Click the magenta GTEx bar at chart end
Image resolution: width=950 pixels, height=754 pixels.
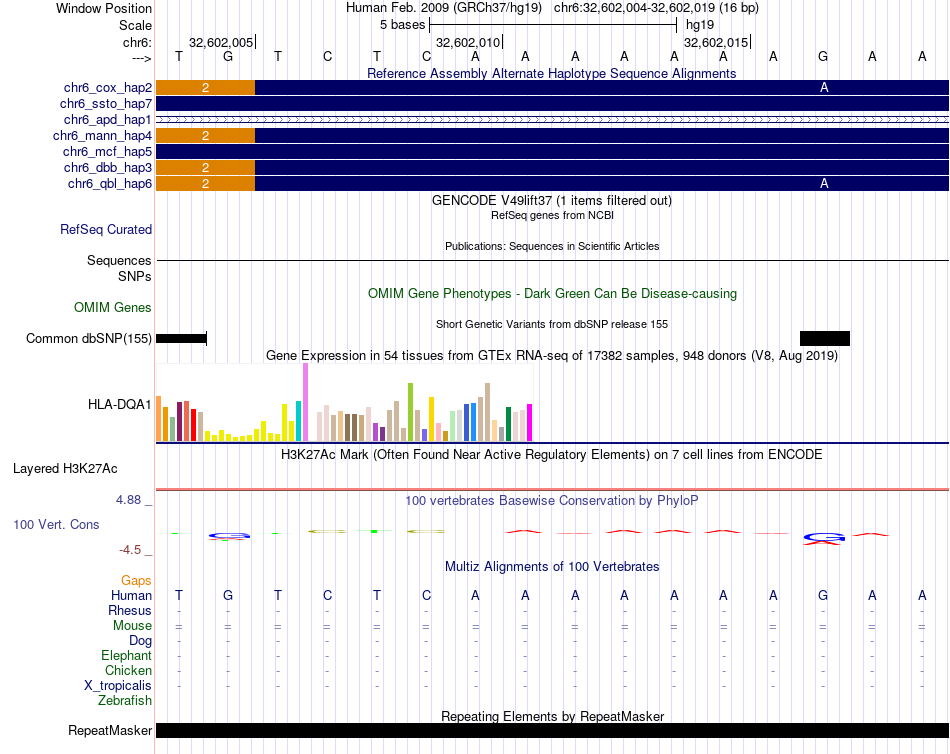click(x=529, y=422)
